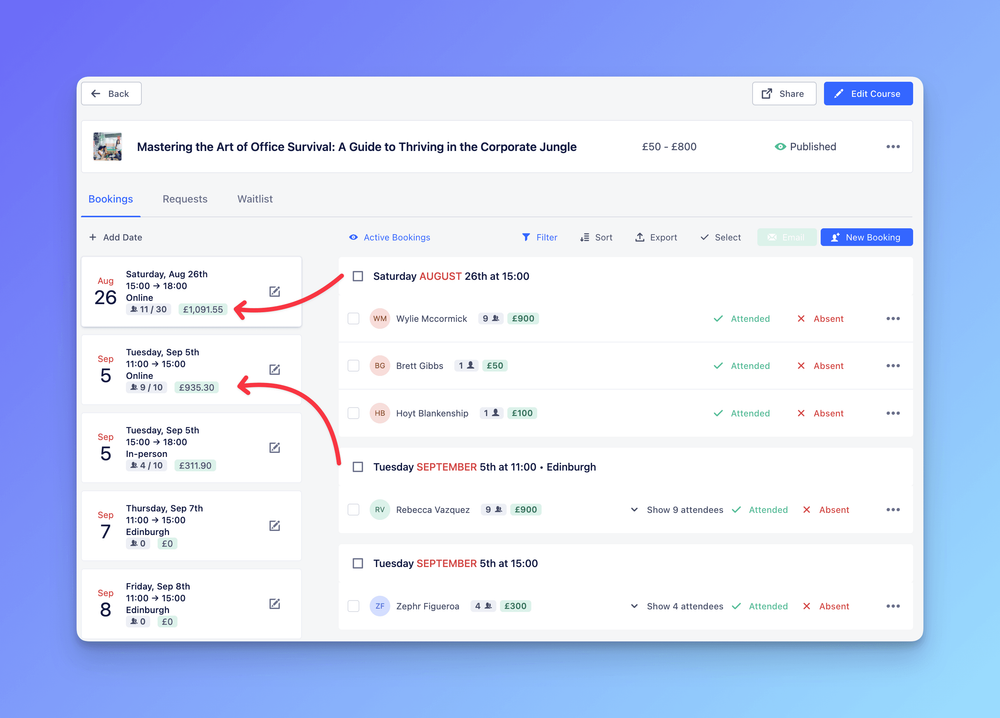The width and height of the screenshot is (1000, 718).
Task: Open the Waitlist tab
Action: pyautogui.click(x=255, y=199)
